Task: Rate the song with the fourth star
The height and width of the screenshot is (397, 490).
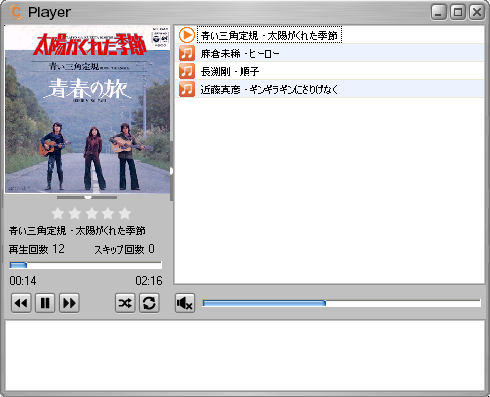Action: point(108,213)
